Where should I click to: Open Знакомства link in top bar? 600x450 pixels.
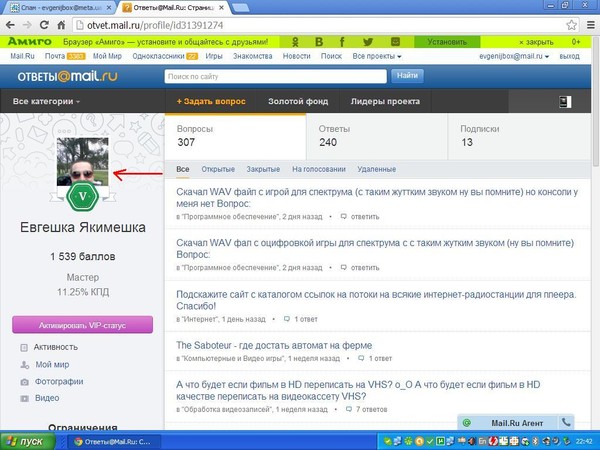click(x=253, y=56)
